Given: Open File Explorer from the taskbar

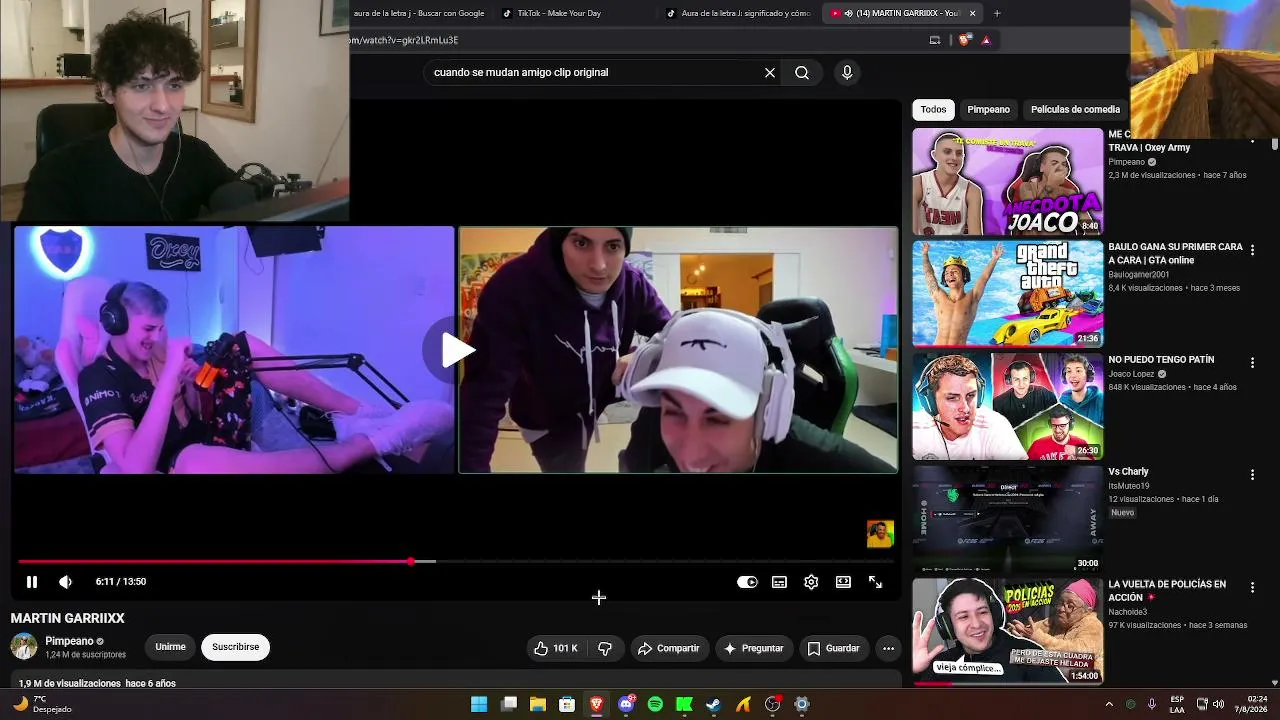Looking at the screenshot, I should click(537, 704).
